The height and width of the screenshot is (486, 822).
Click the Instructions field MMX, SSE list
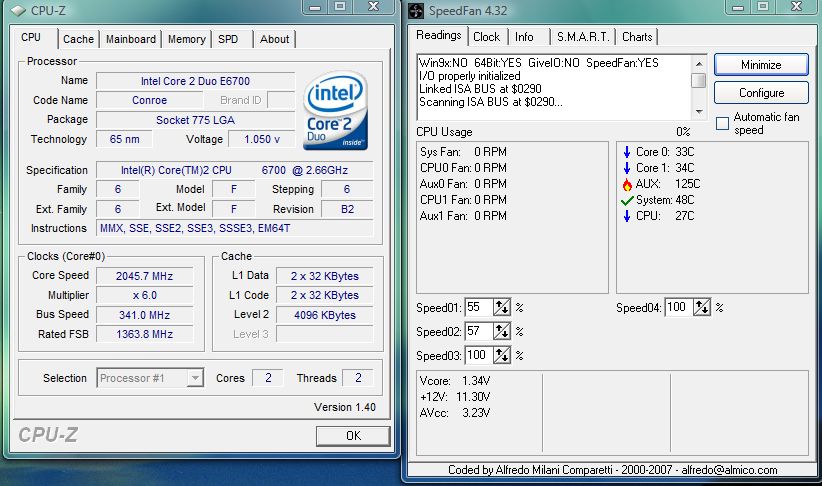(x=235, y=229)
